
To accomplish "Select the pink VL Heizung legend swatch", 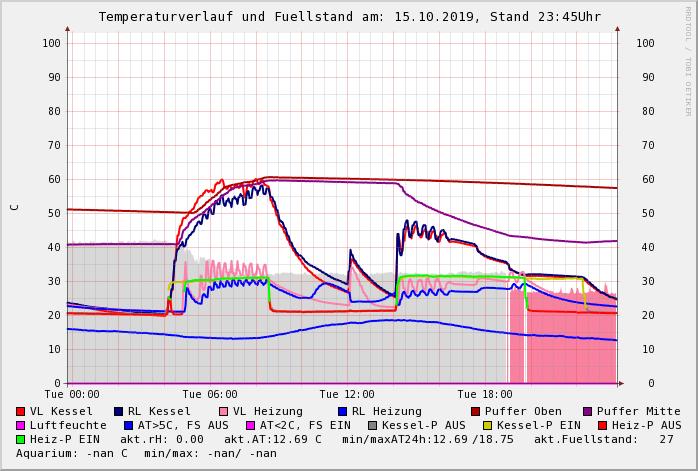I will point(223,411).
